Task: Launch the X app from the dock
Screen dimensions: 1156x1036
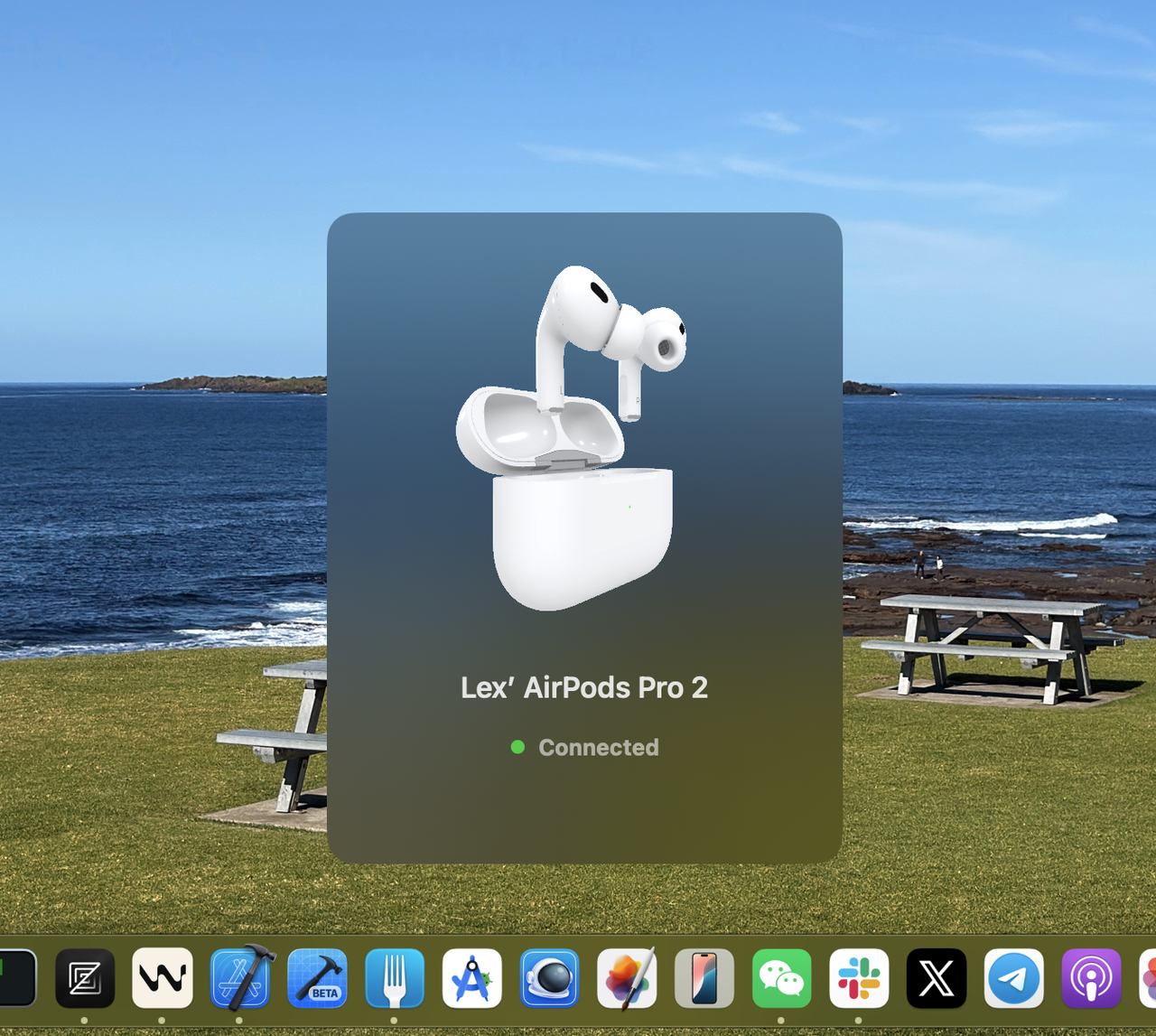Action: [937, 978]
